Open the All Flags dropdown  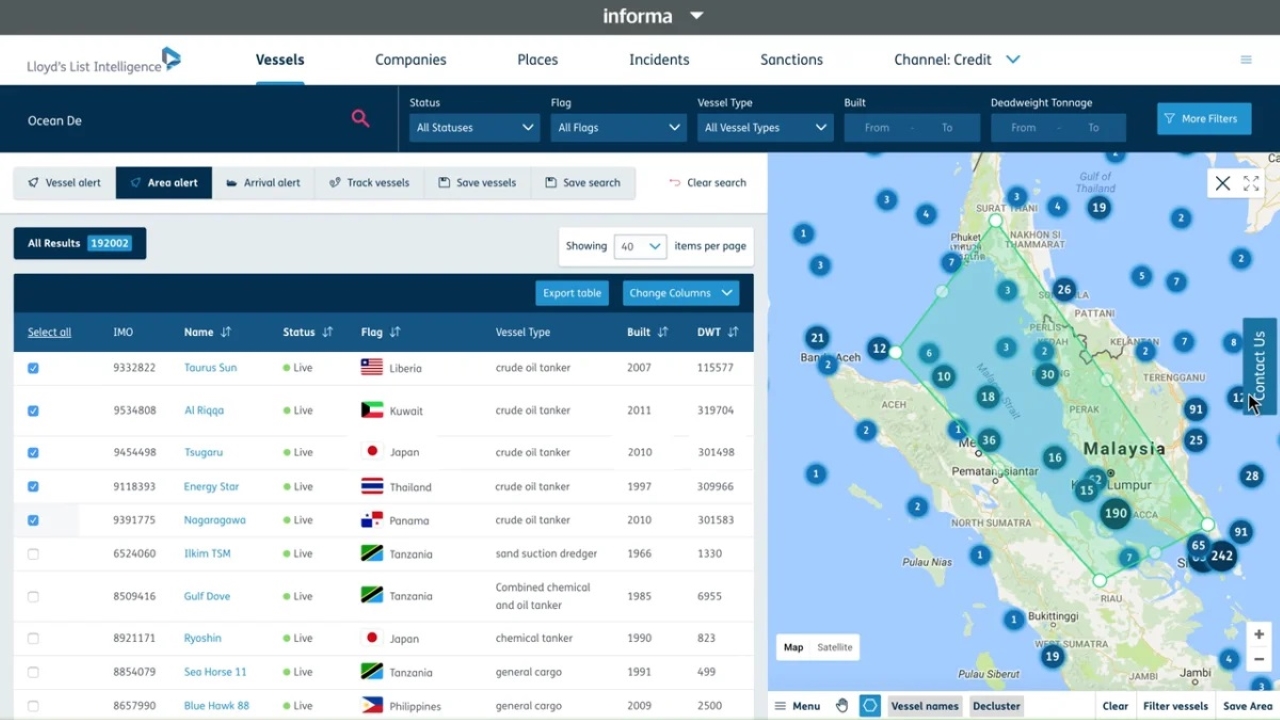click(x=617, y=127)
